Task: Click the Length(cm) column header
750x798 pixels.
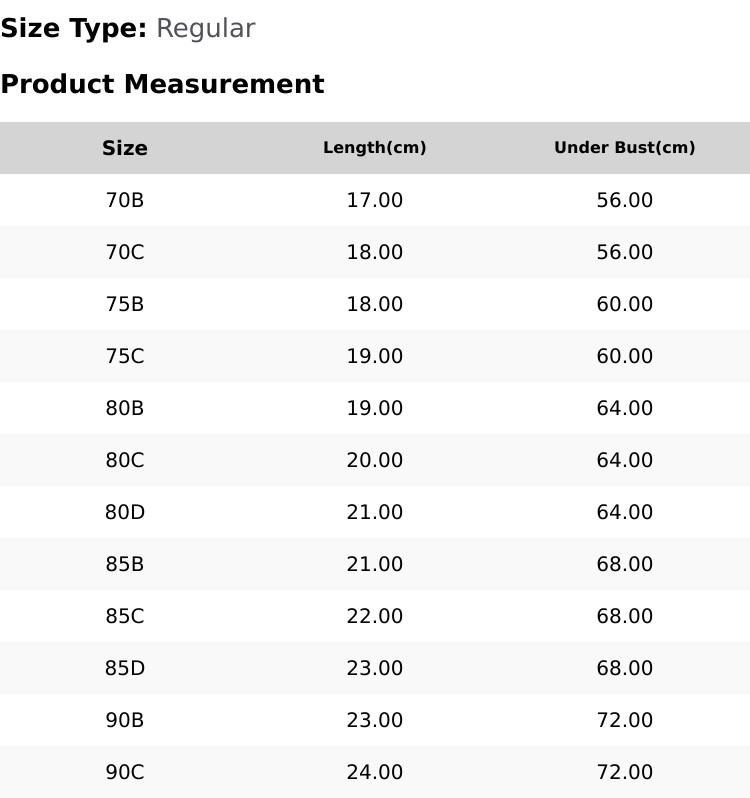Action: 374,148
